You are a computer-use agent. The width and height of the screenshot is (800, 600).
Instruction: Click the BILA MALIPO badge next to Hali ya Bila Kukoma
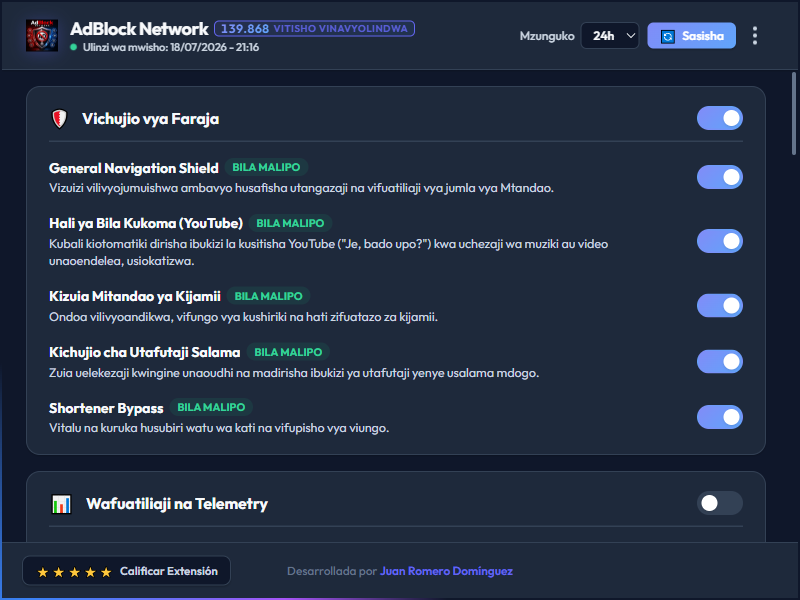pos(290,223)
